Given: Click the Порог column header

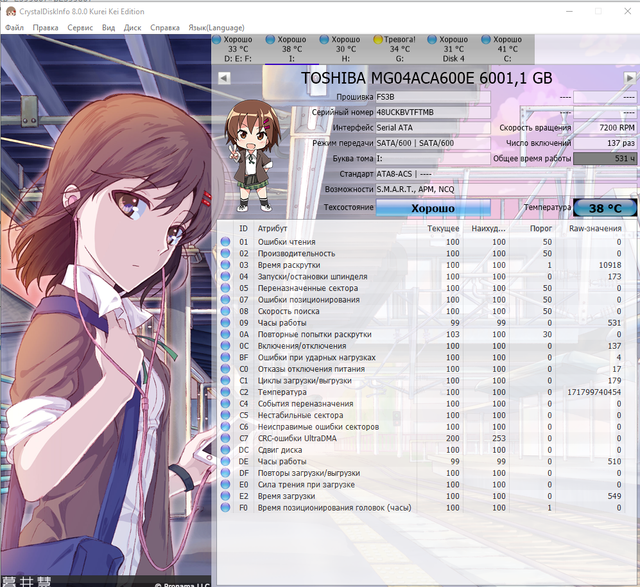Looking at the screenshot, I should [x=541, y=229].
